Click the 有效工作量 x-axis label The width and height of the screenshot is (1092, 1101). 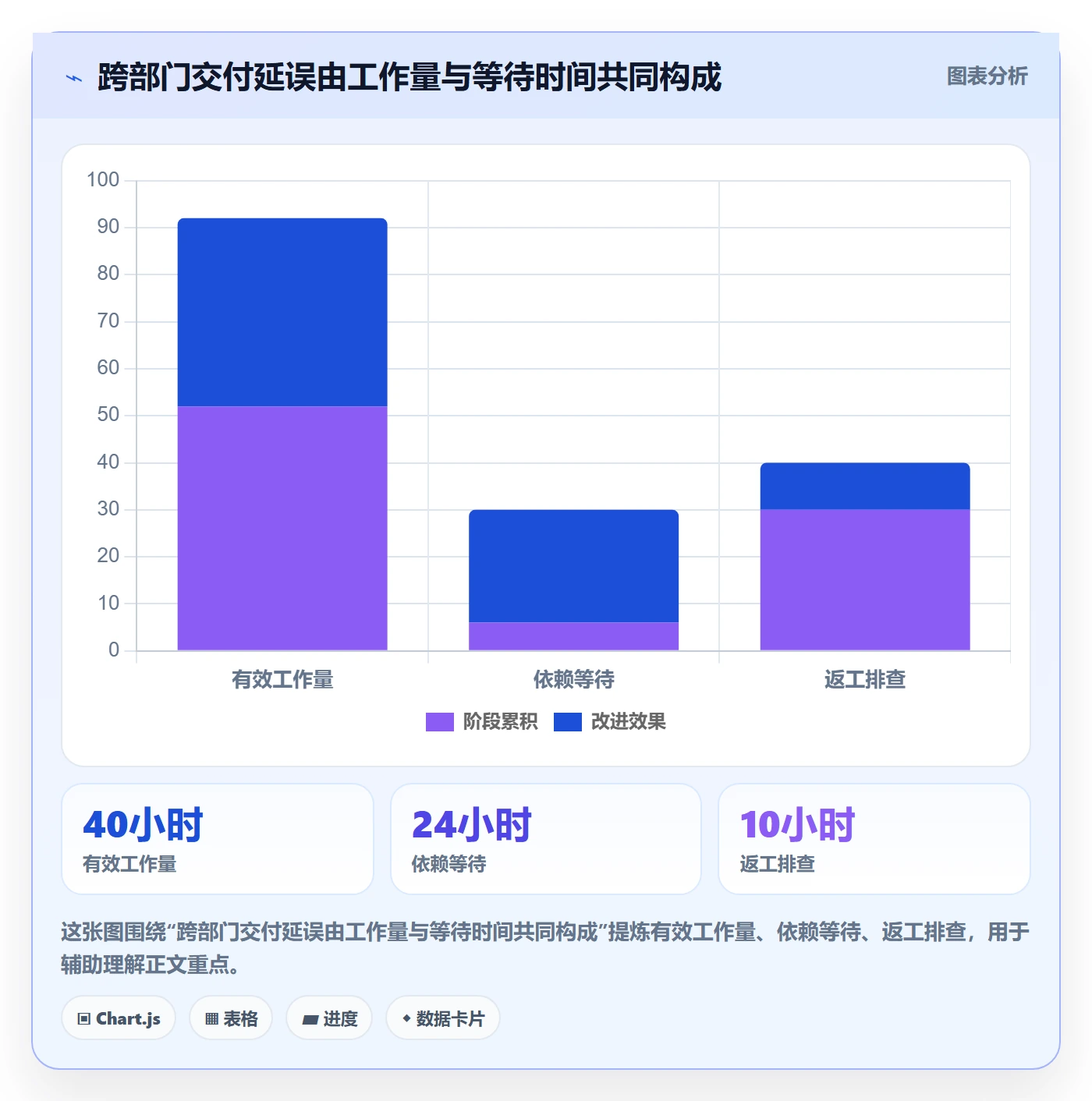click(x=282, y=680)
